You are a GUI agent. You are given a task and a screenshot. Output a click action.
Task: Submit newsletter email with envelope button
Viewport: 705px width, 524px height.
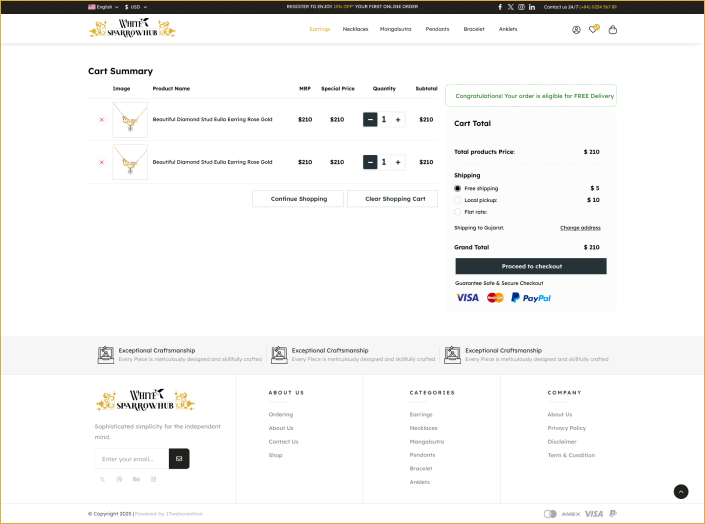tap(179, 459)
